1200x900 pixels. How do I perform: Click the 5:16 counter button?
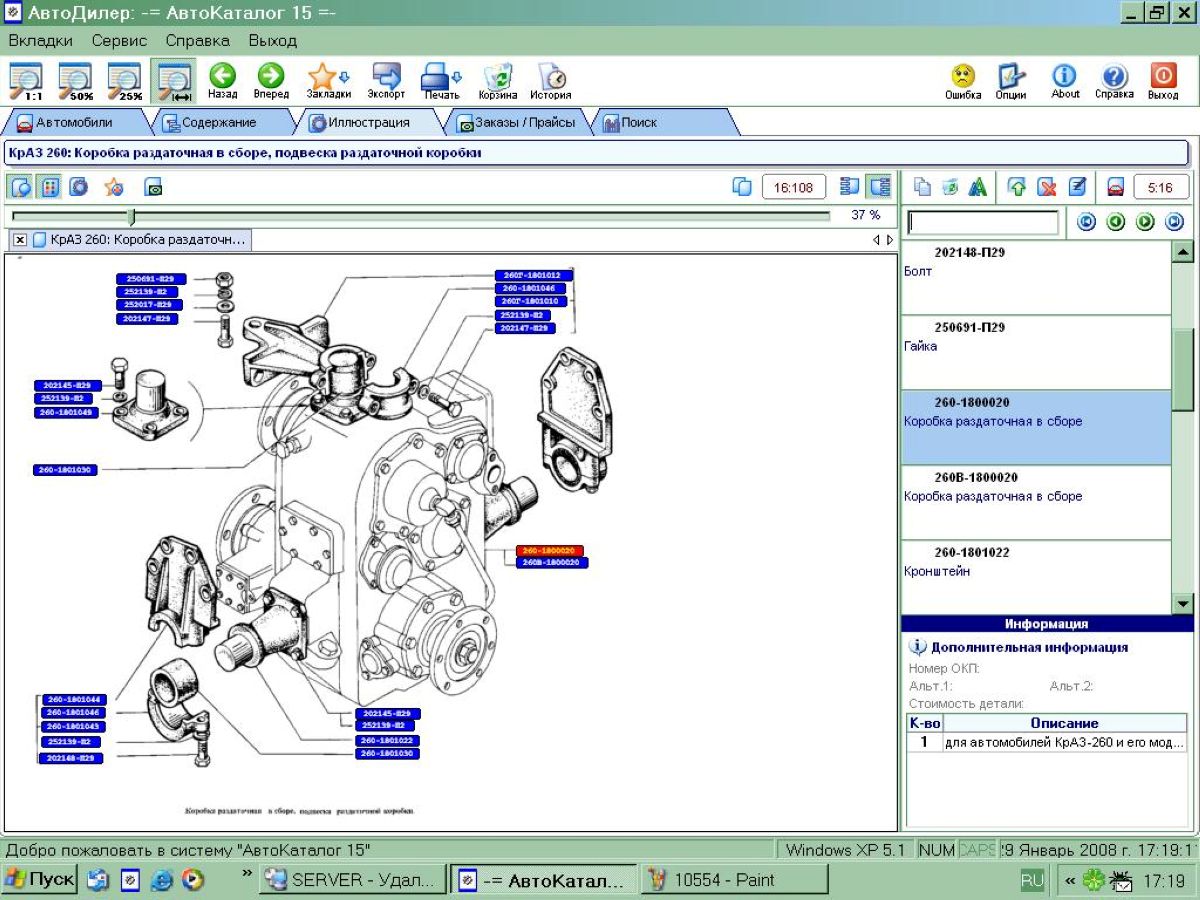(x=1160, y=187)
